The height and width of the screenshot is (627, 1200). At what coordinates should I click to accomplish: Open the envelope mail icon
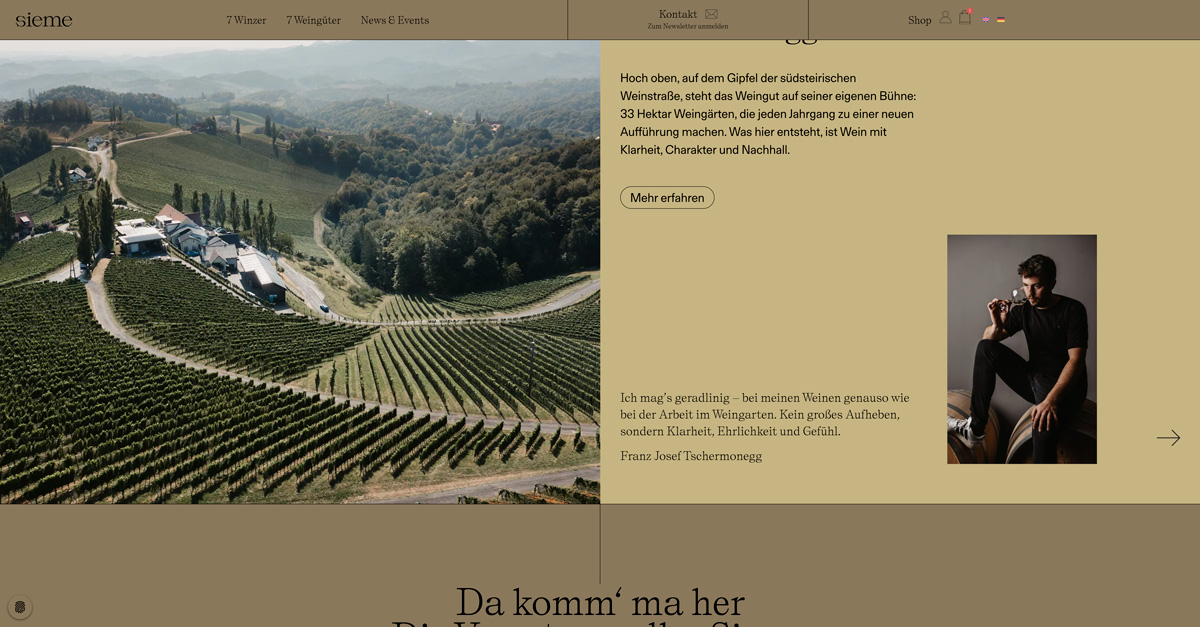tap(711, 14)
